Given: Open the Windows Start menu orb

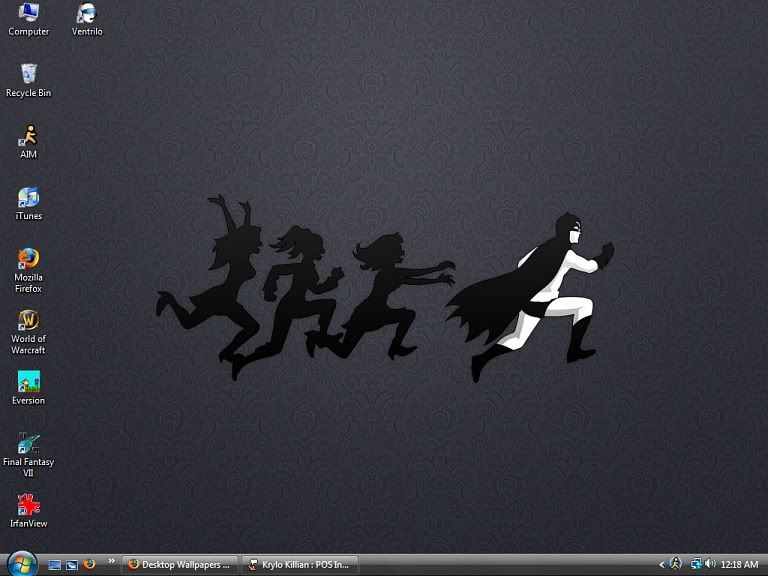Looking at the screenshot, I should click(22, 564).
